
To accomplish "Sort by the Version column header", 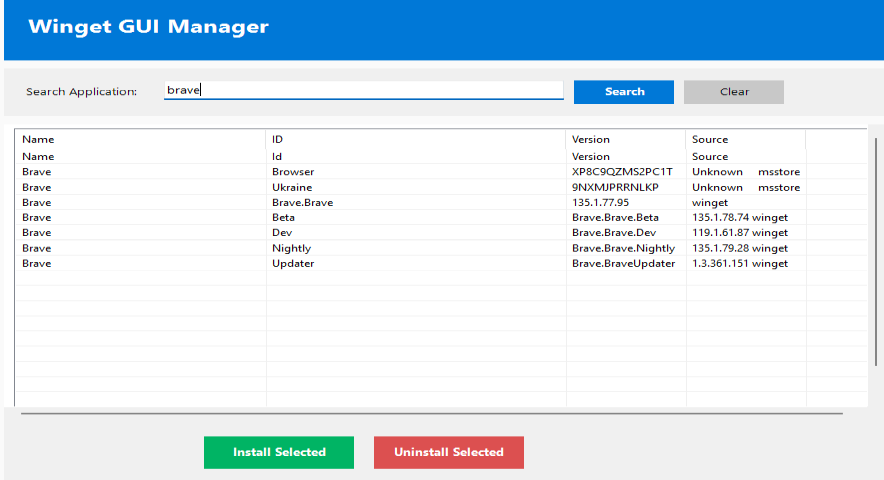I will coord(626,139).
